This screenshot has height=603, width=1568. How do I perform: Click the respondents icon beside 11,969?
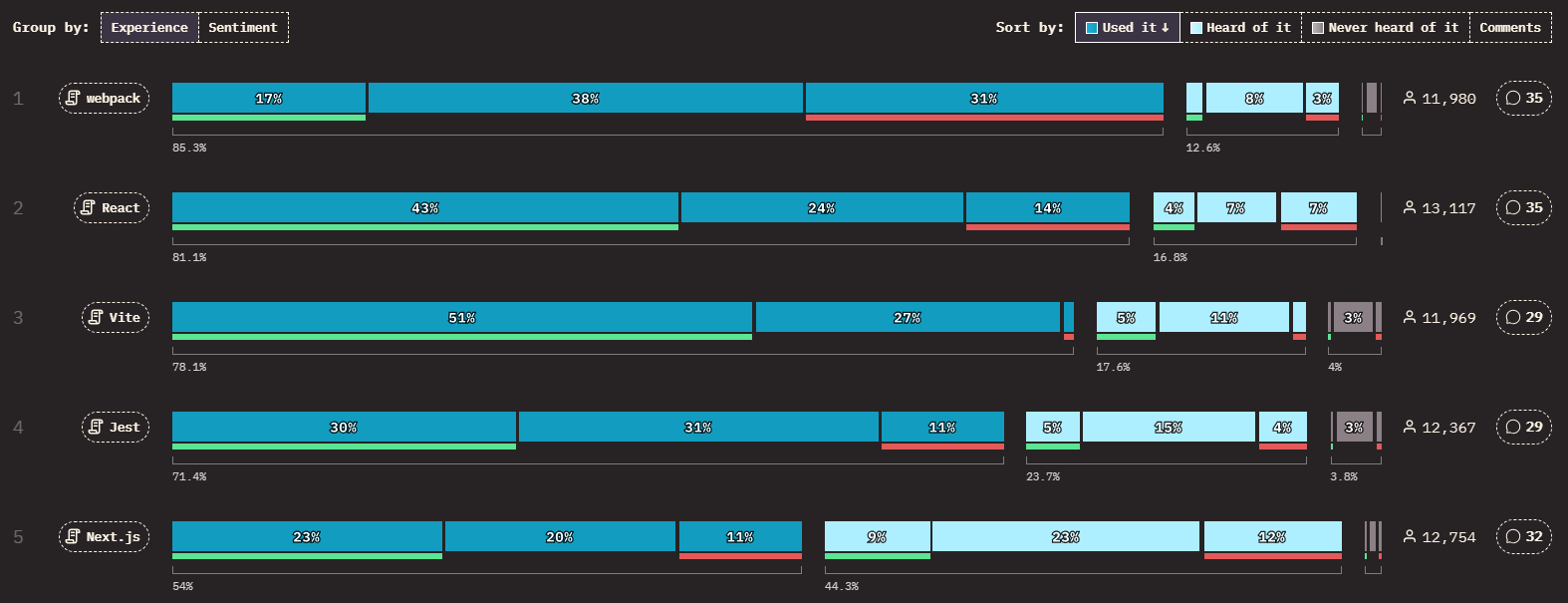pyautogui.click(x=1410, y=317)
